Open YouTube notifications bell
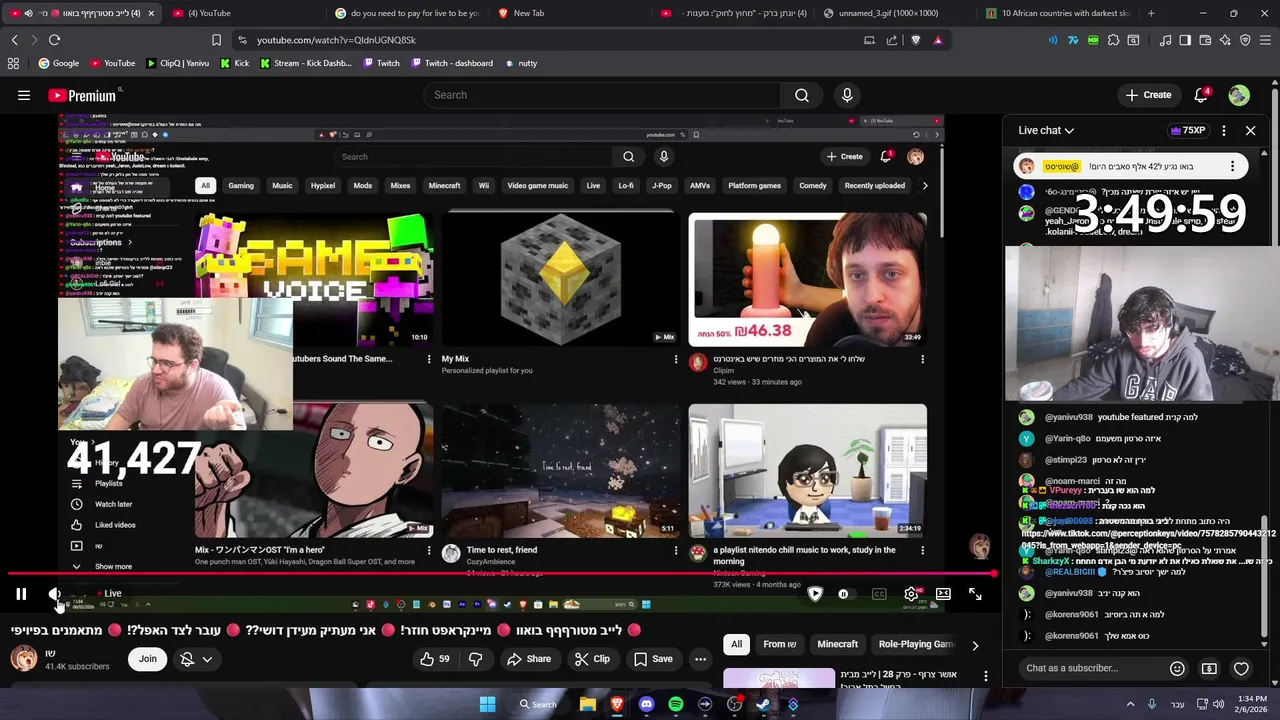Screen dimensions: 1280x720 [1201, 95]
